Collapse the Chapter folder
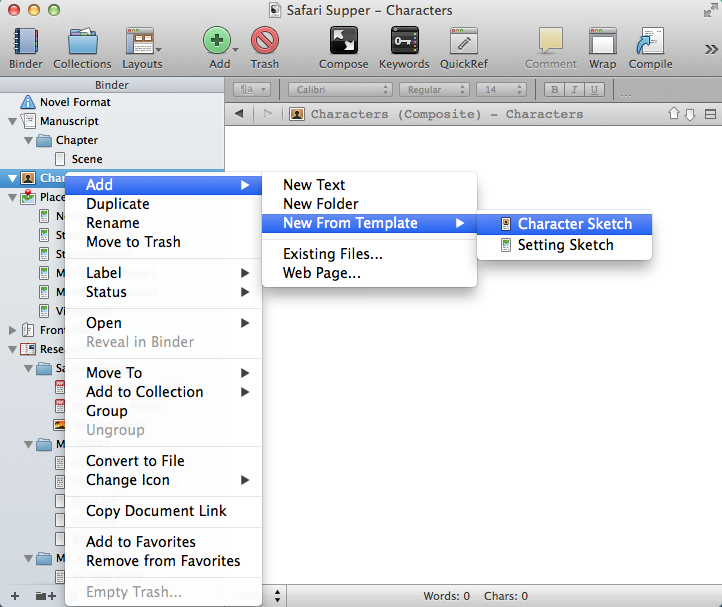 tap(29, 140)
